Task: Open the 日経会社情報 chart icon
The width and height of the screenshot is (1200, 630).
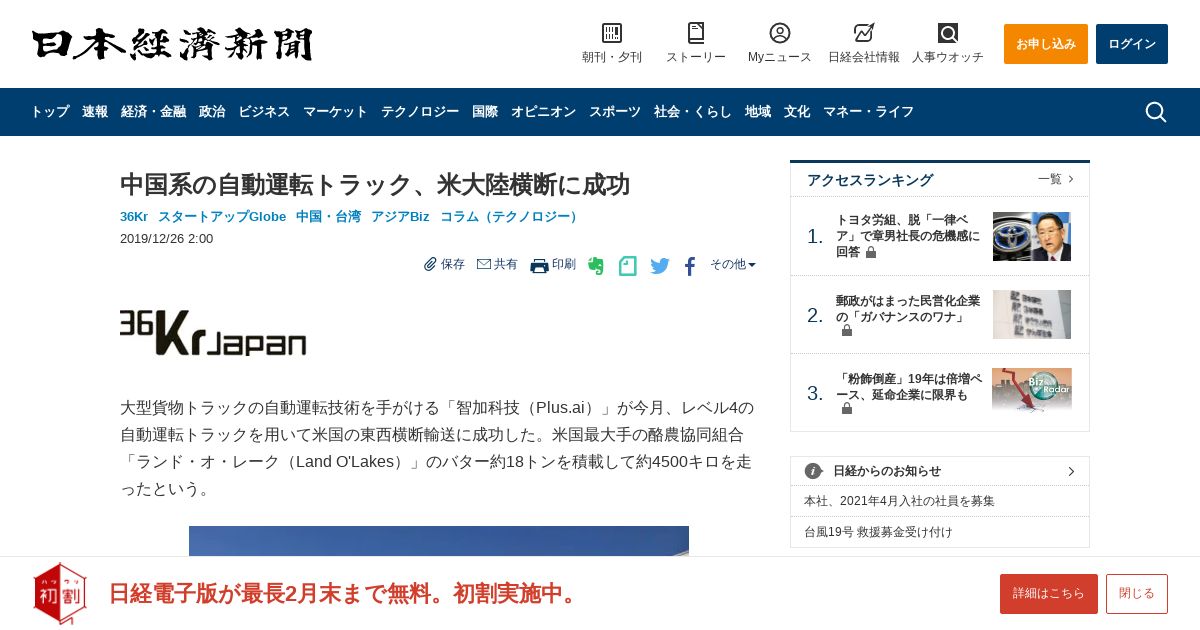Action: tap(864, 33)
